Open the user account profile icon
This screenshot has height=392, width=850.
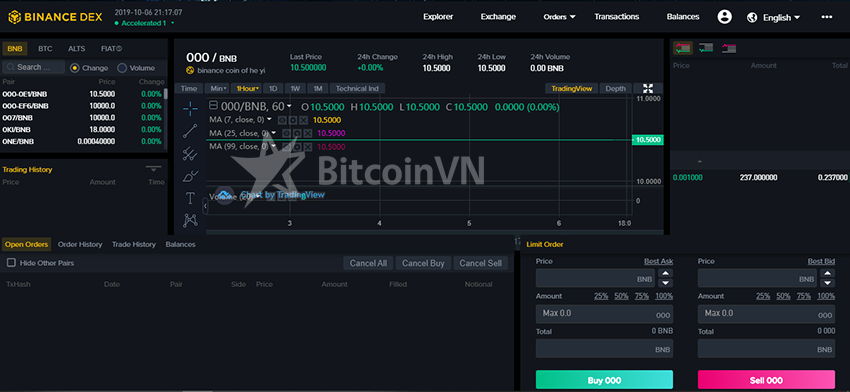(724, 17)
